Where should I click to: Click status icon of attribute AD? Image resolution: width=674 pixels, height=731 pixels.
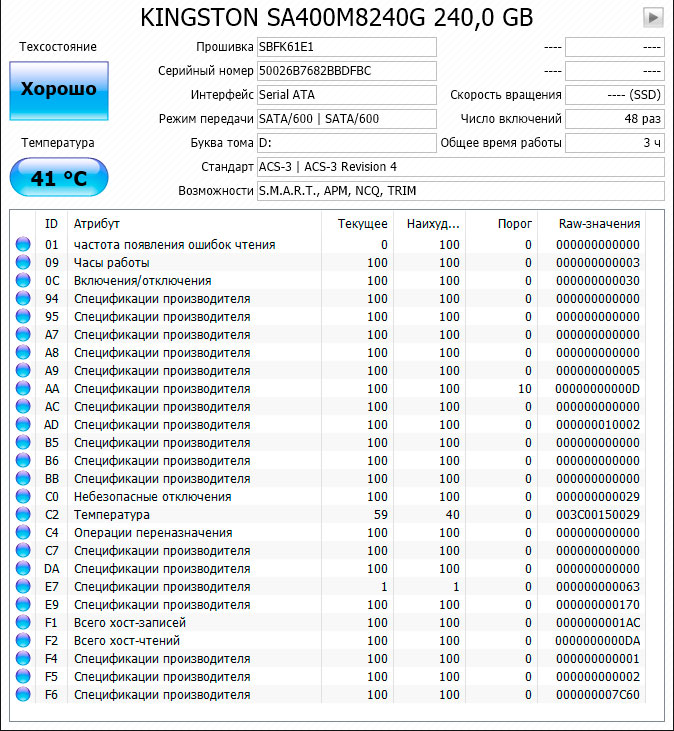pos(23,424)
